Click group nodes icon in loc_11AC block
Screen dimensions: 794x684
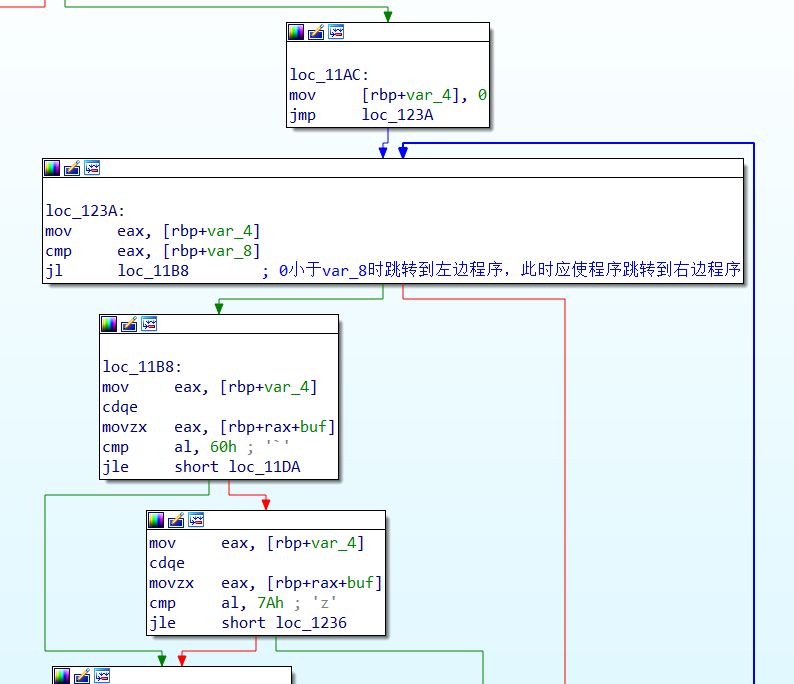[x=336, y=32]
